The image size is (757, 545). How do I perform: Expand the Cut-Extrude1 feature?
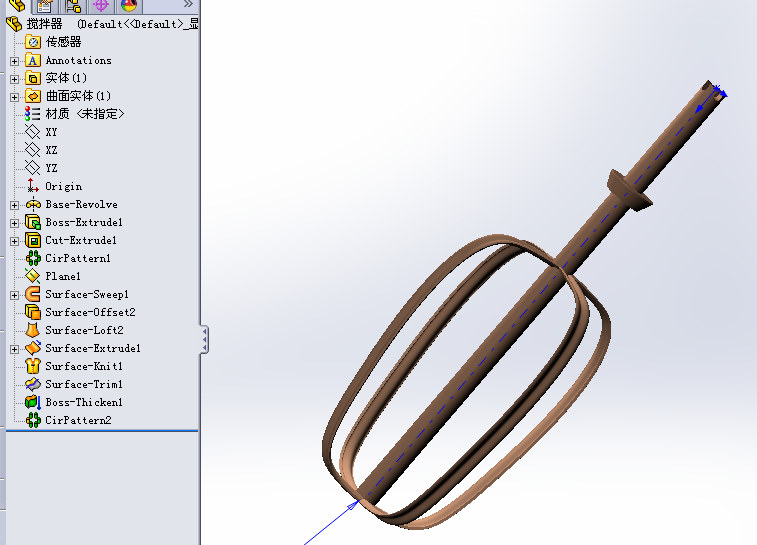click(x=14, y=241)
